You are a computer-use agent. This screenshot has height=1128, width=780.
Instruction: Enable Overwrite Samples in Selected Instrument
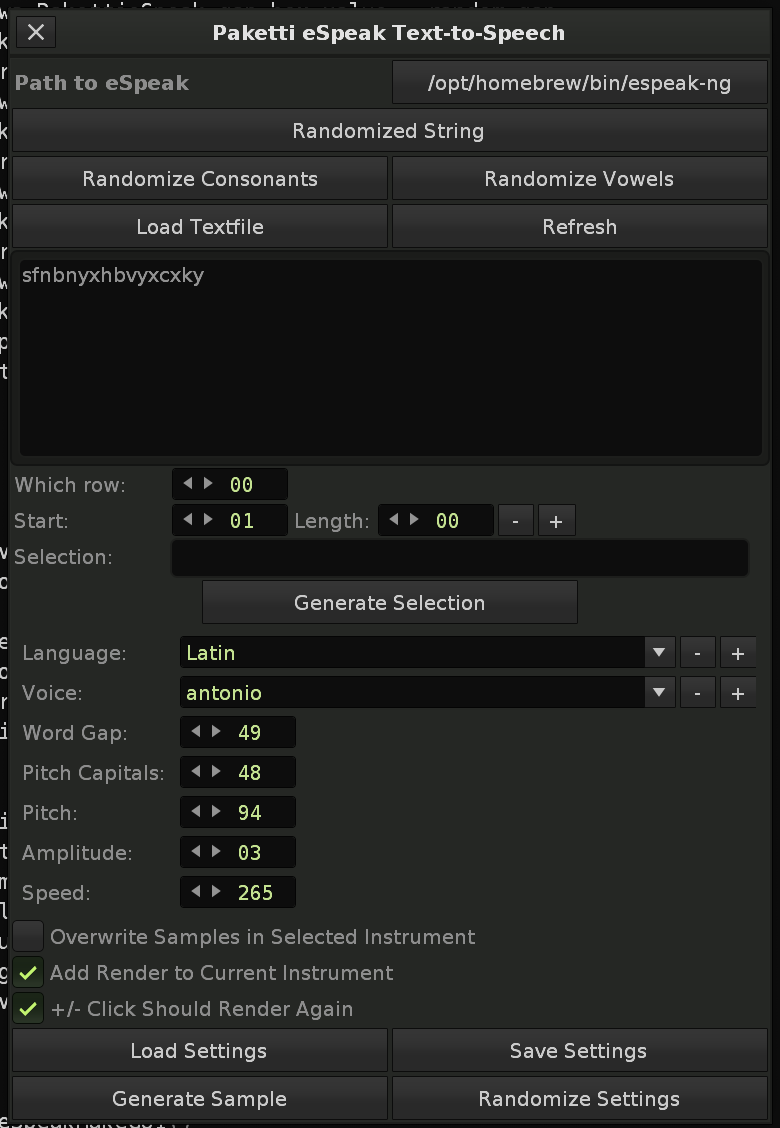click(28, 937)
